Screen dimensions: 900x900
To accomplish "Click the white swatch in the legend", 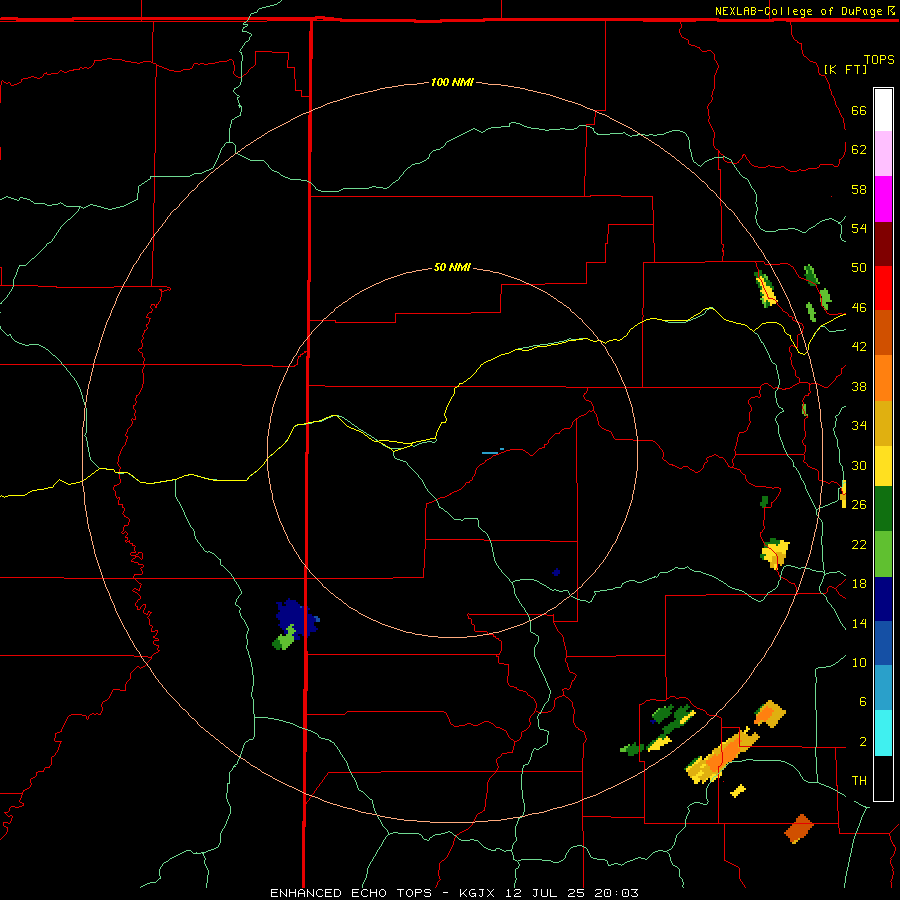I will pyautogui.click(x=883, y=110).
